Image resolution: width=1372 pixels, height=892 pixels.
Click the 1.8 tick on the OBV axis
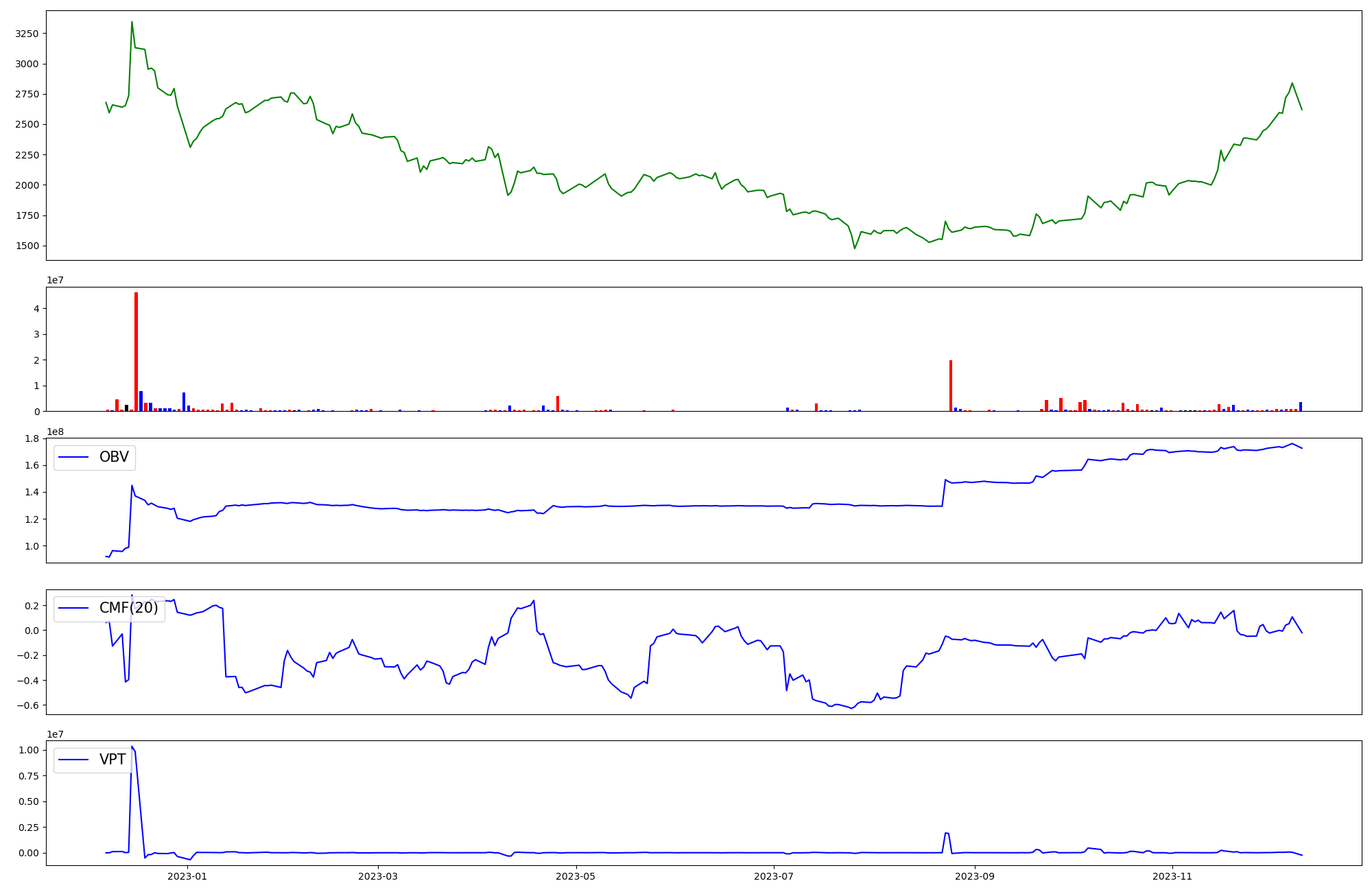[x=33, y=439]
